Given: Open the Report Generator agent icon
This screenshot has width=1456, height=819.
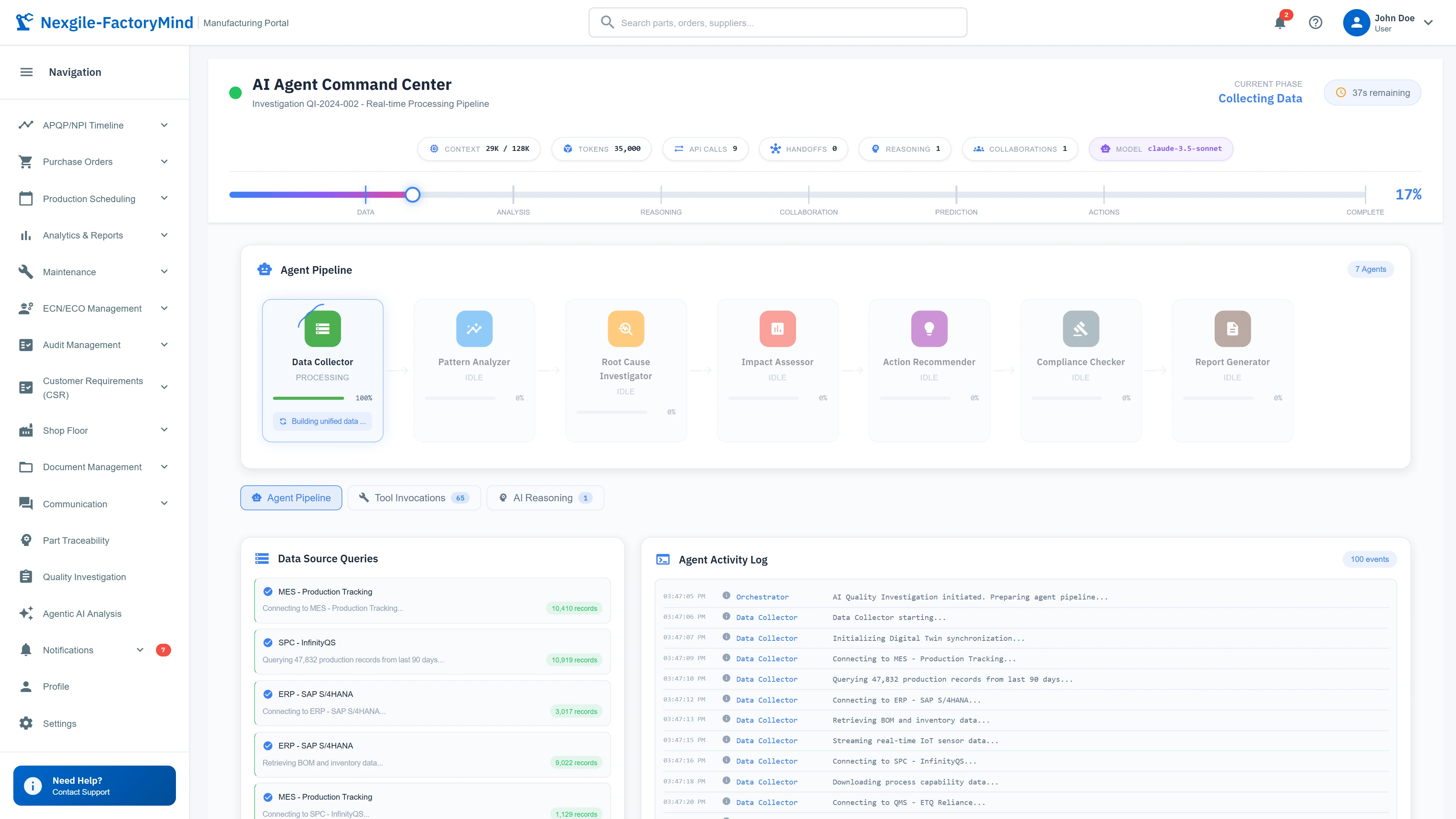Looking at the screenshot, I should (x=1232, y=328).
